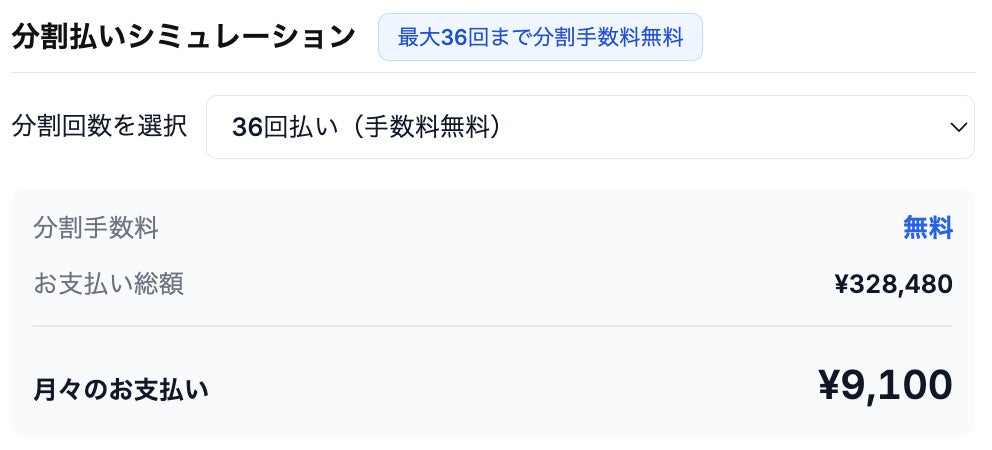Click the 分割回数を選択 label
Screen dimensions: 992x450
pyautogui.click(x=99, y=127)
